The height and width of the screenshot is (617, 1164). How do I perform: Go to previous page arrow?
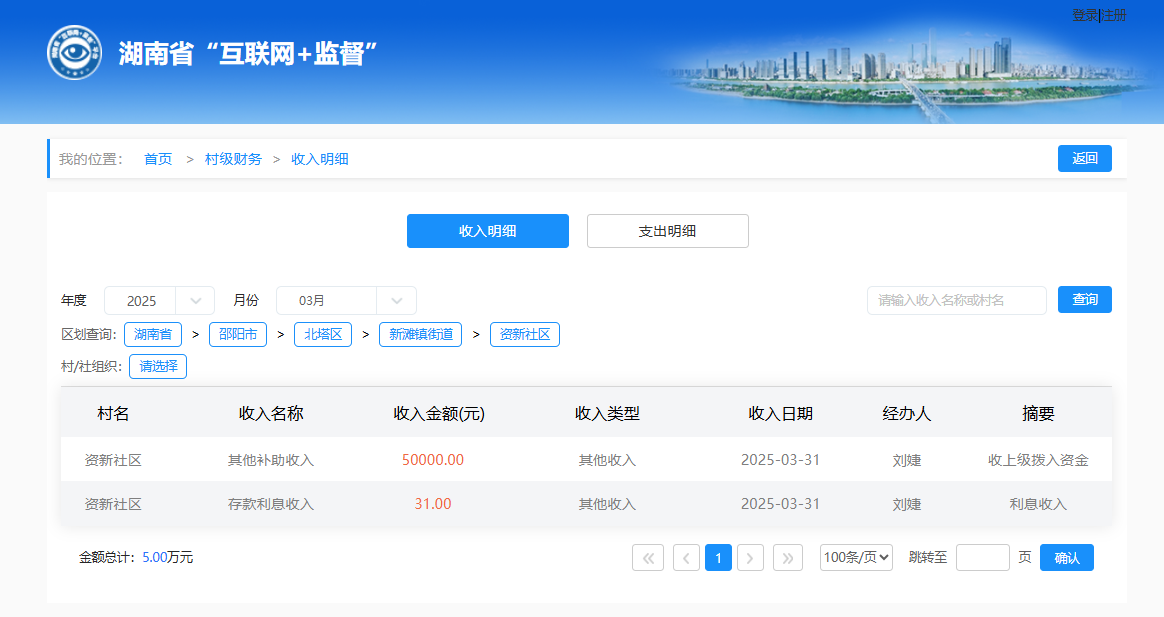point(686,558)
